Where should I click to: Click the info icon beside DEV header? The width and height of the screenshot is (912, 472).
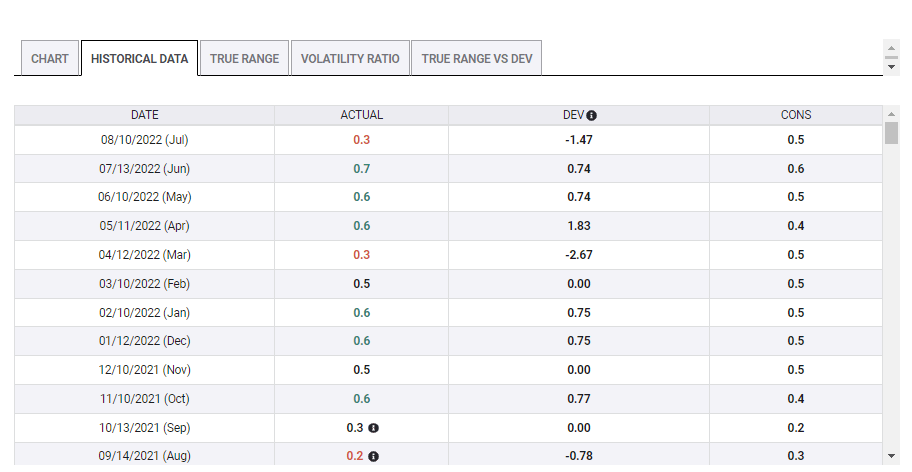(592, 115)
